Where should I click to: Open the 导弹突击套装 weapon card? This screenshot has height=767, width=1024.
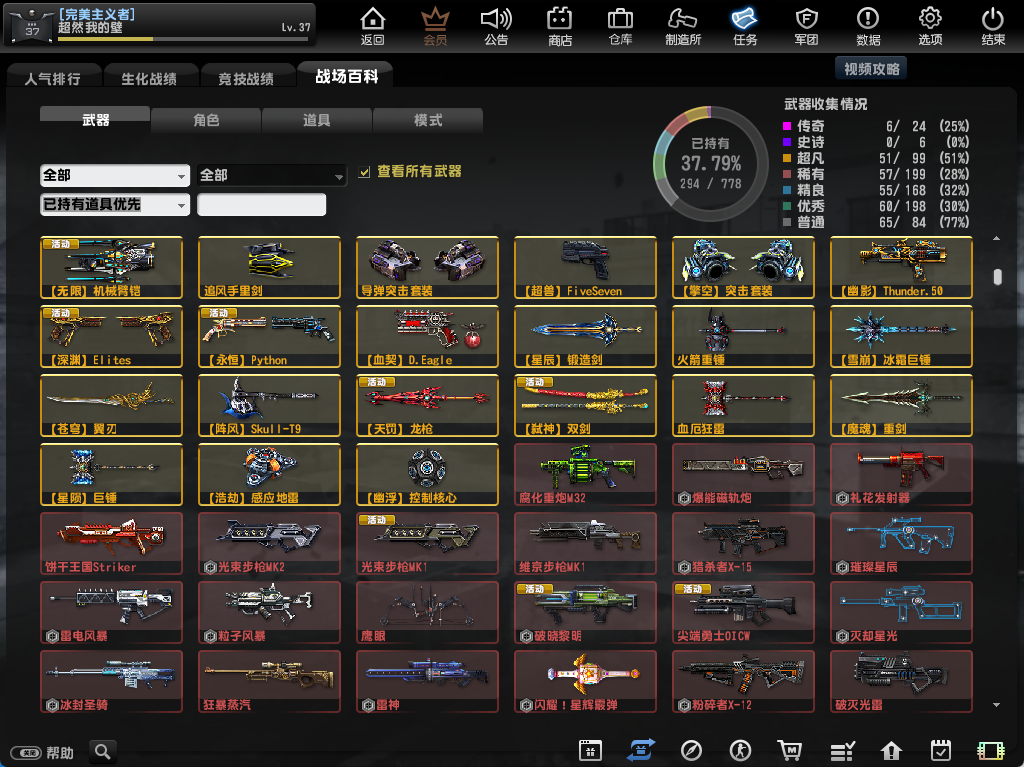(427, 267)
